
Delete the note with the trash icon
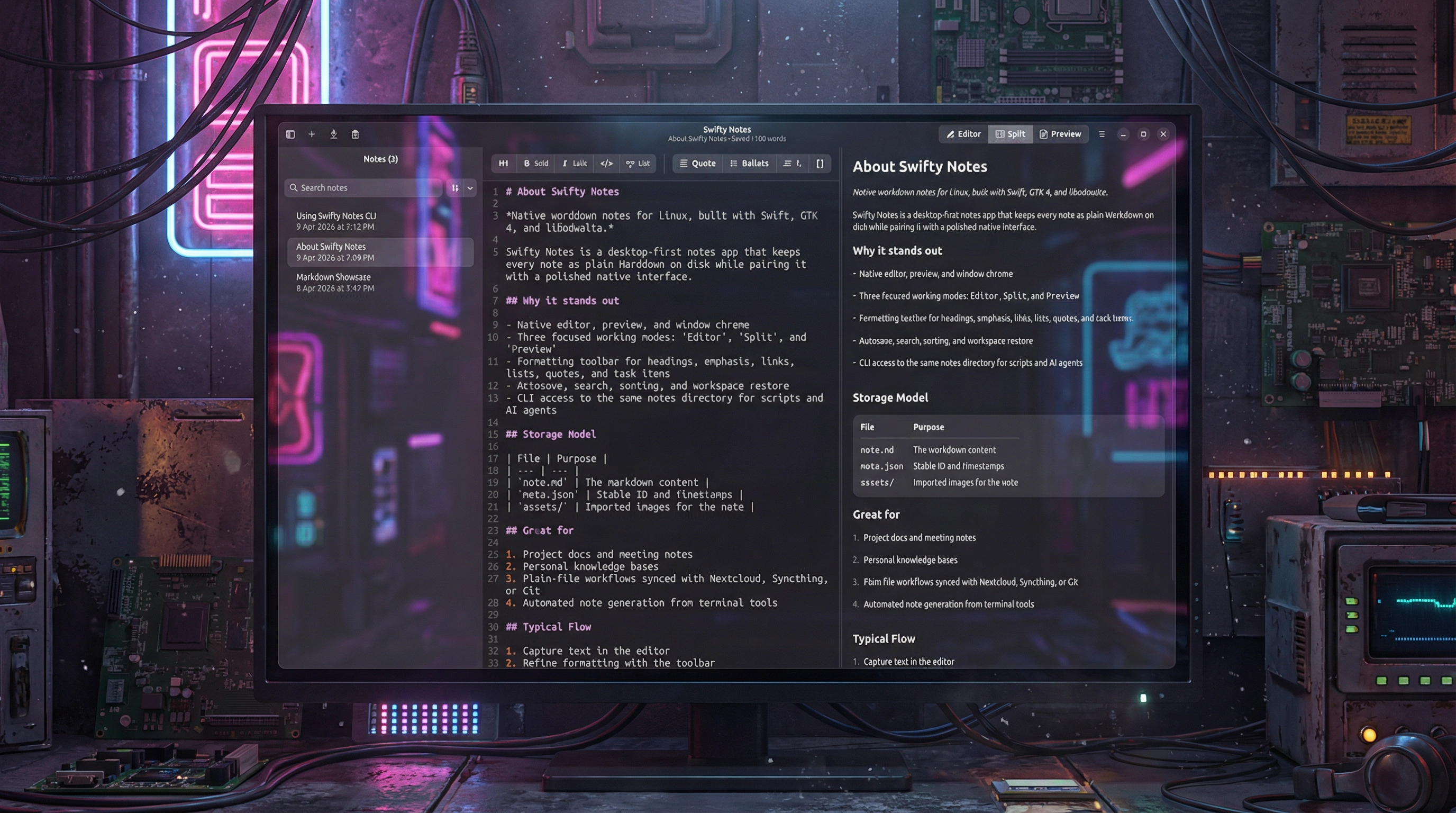click(355, 134)
